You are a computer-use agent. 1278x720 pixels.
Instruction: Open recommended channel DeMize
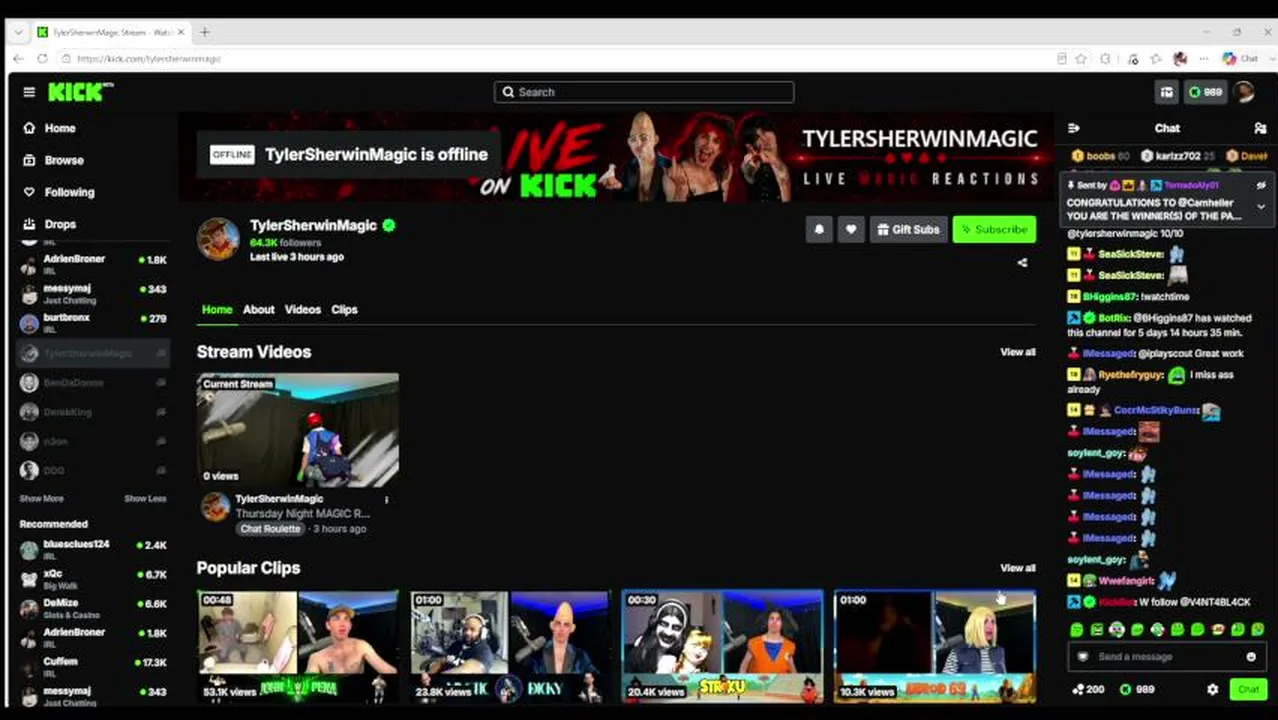93,609
